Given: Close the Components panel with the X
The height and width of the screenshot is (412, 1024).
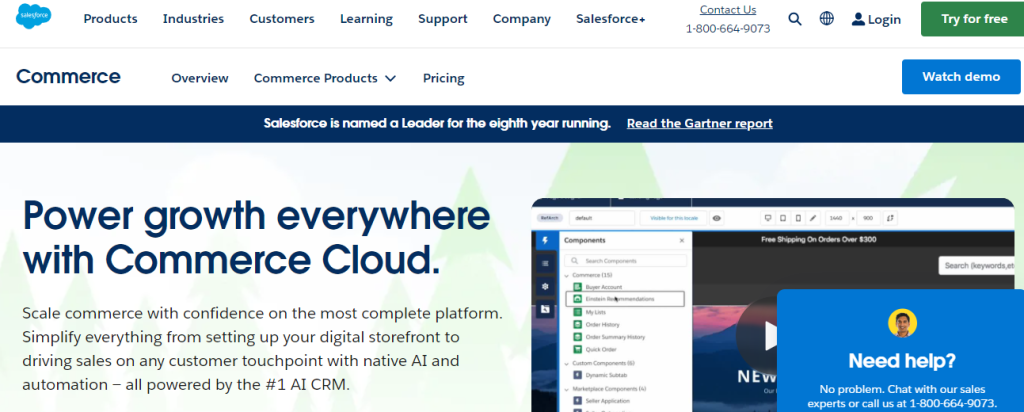Looking at the screenshot, I should (682, 240).
